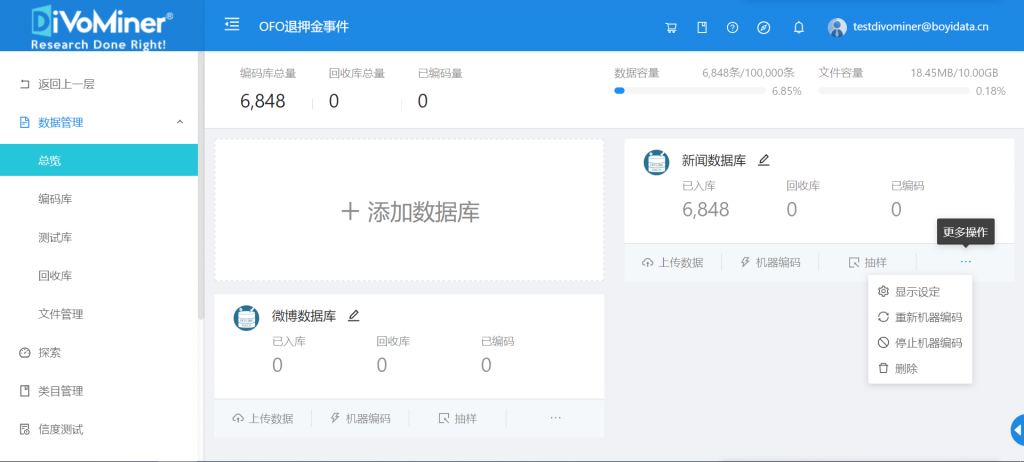Click the user avatar icon
This screenshot has height=462, width=1024.
coord(837,27)
